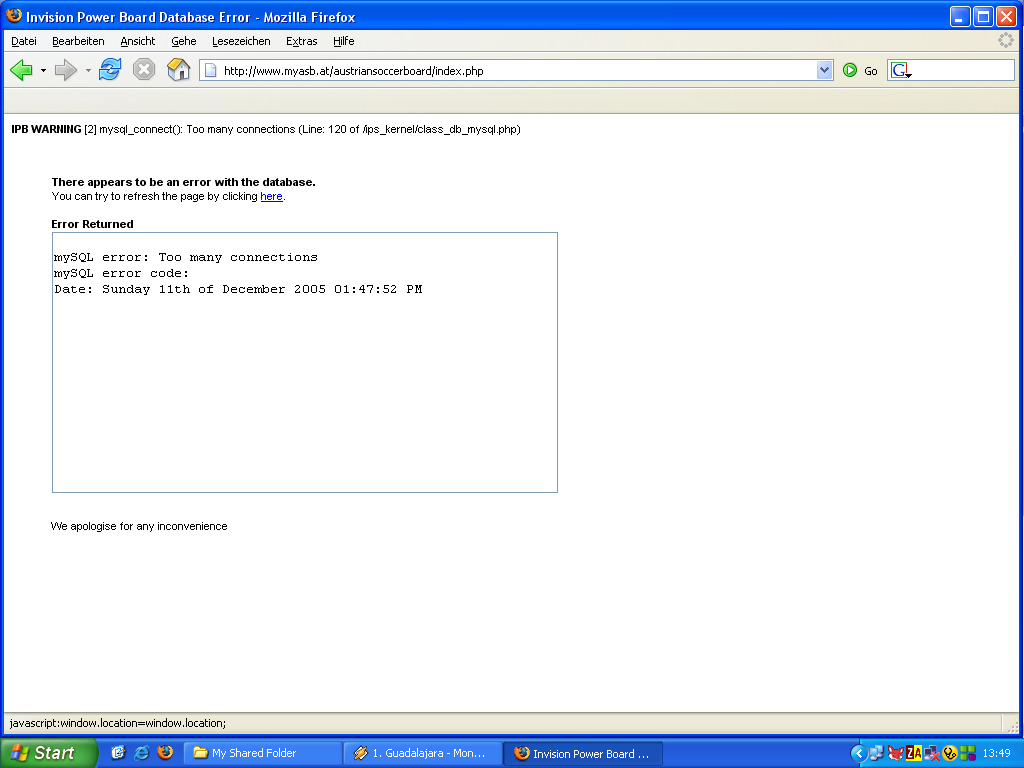Click the red fox tray icon
This screenshot has height=768, width=1024.
895,754
